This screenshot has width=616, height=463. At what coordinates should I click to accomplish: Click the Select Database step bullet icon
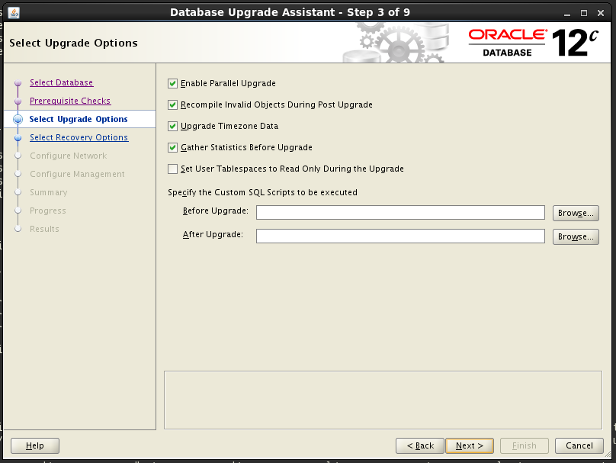[x=18, y=83]
